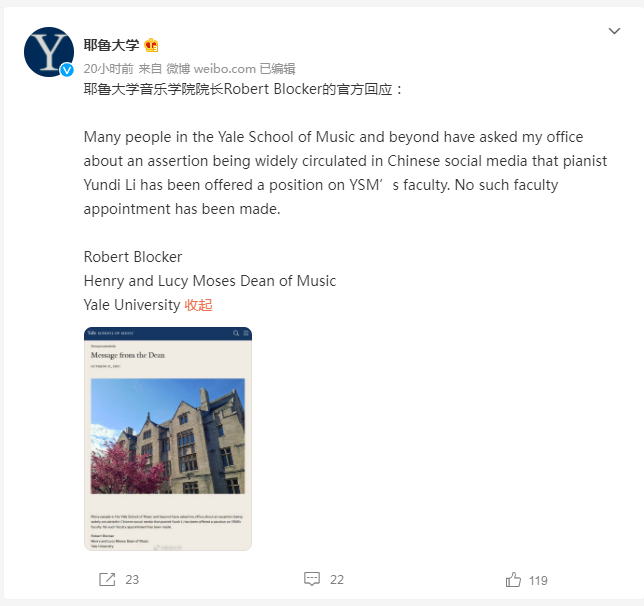Collapse the post text with 收起
644x606 pixels.
click(x=198, y=305)
